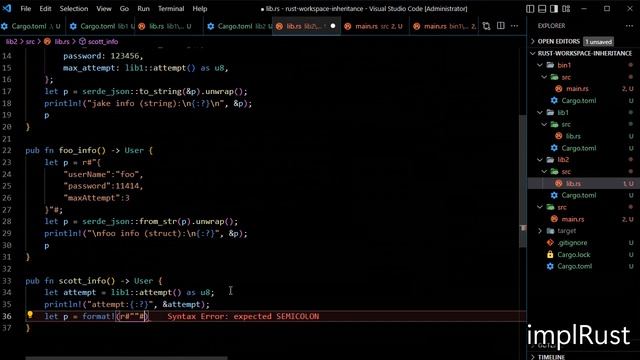Click lib.rs in the breadcrumb
The image size is (640, 360).
(62, 42)
